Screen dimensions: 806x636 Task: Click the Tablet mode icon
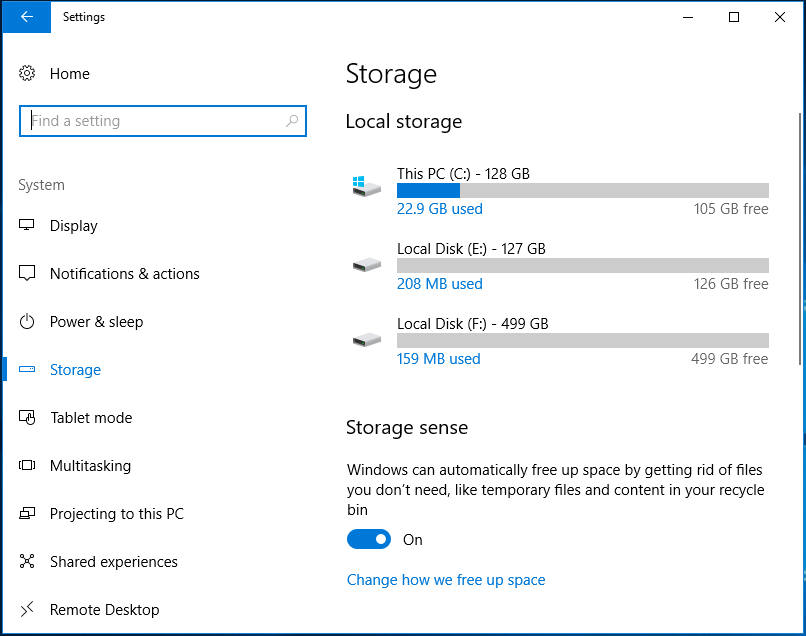pyautogui.click(x=28, y=418)
